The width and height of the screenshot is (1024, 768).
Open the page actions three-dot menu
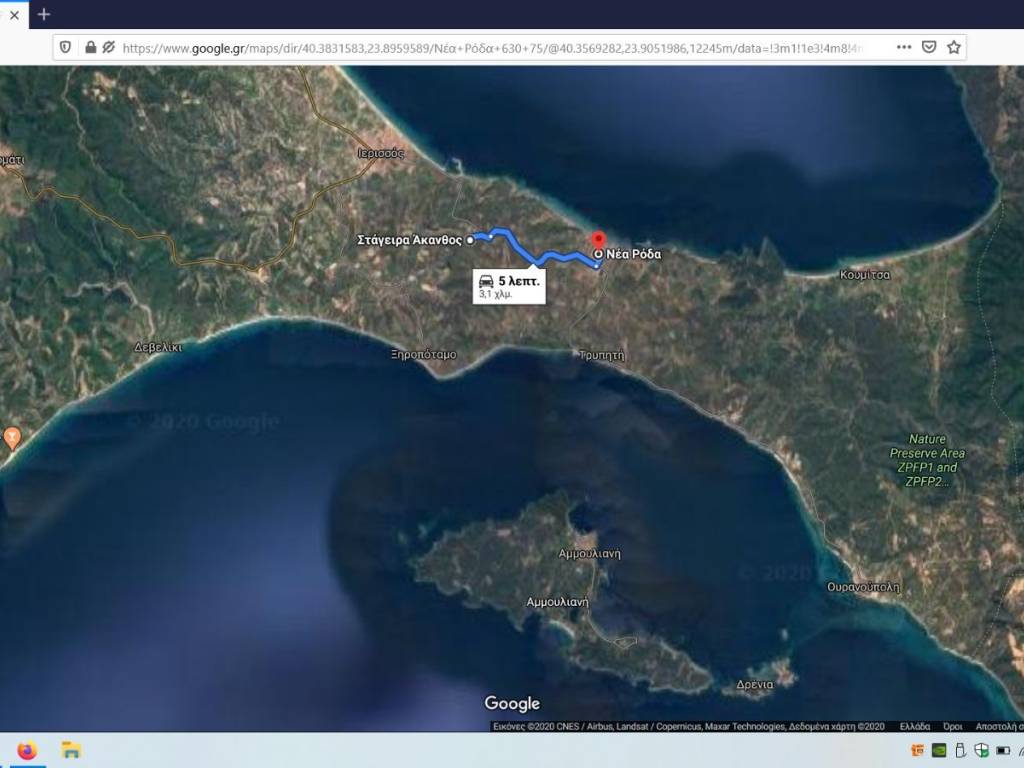(904, 47)
